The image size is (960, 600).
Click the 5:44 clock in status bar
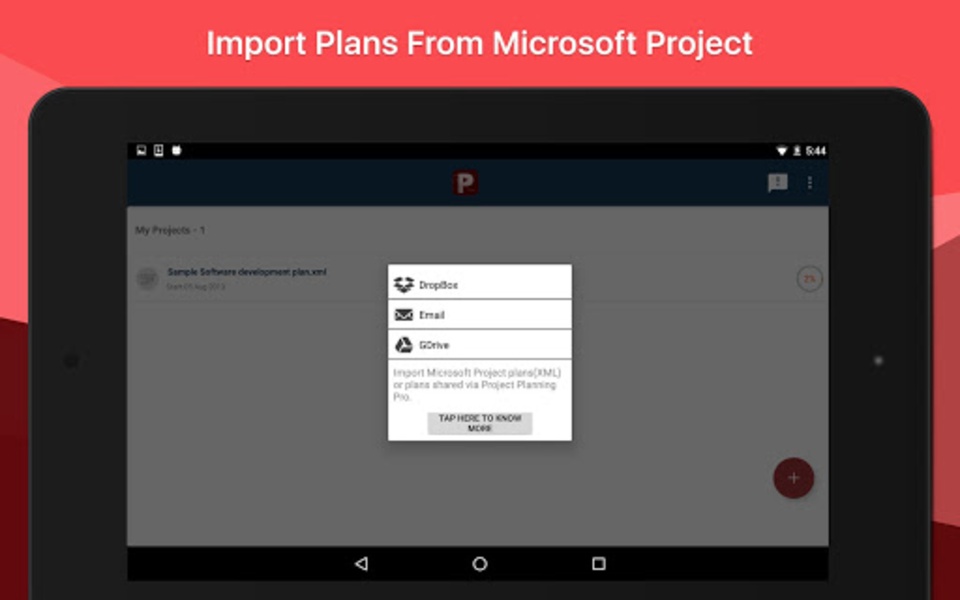click(816, 151)
